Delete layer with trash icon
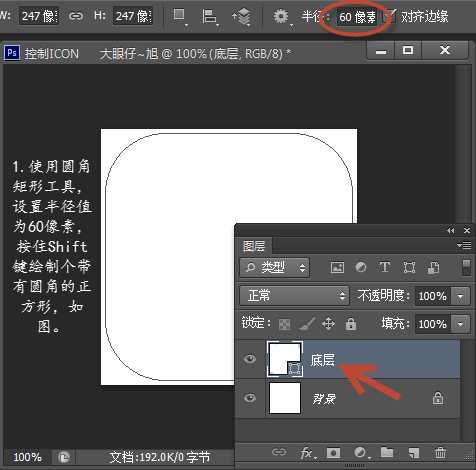Image resolution: width=476 pixels, height=470 pixels. coord(440,453)
